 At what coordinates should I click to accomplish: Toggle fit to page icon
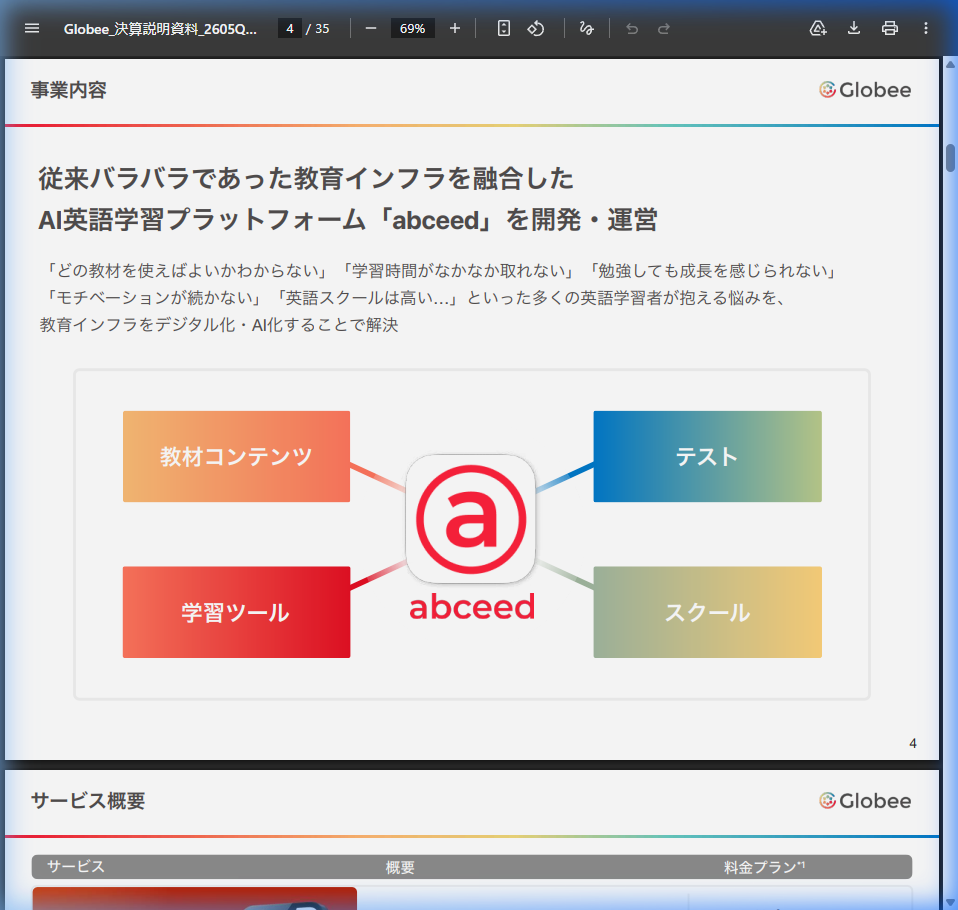[x=504, y=28]
